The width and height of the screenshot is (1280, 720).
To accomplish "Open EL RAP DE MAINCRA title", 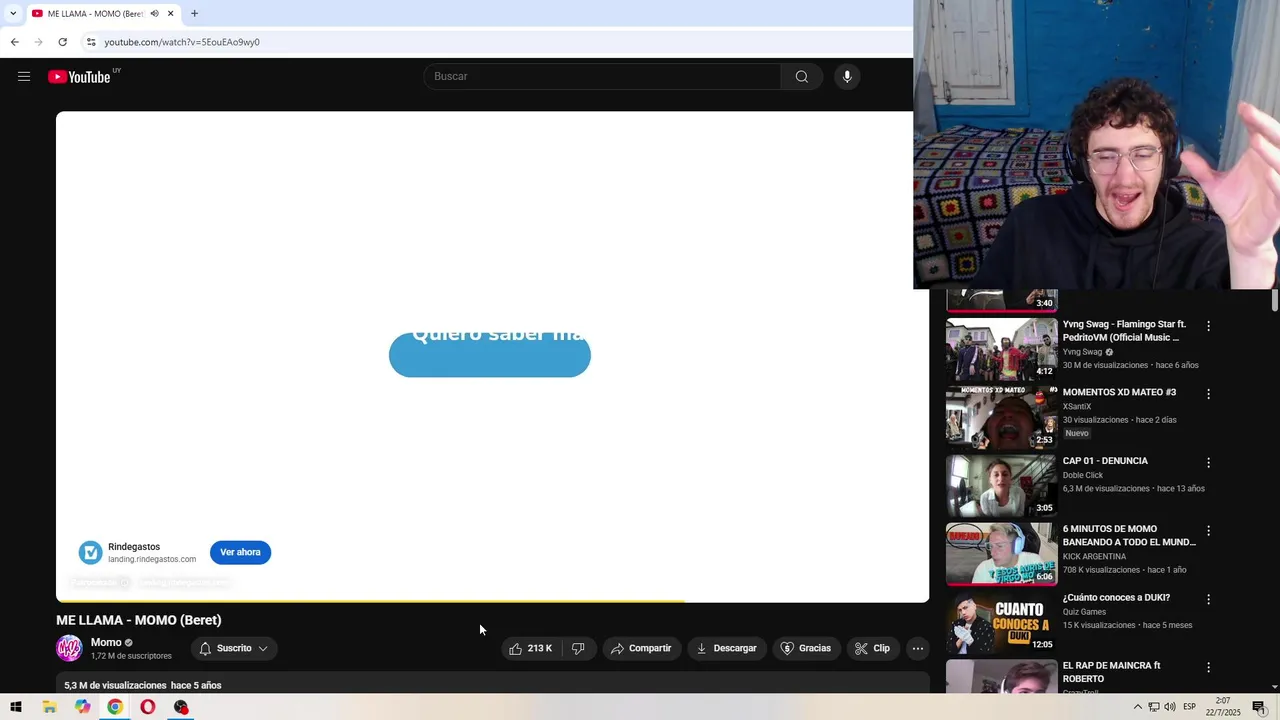I will [1111, 672].
